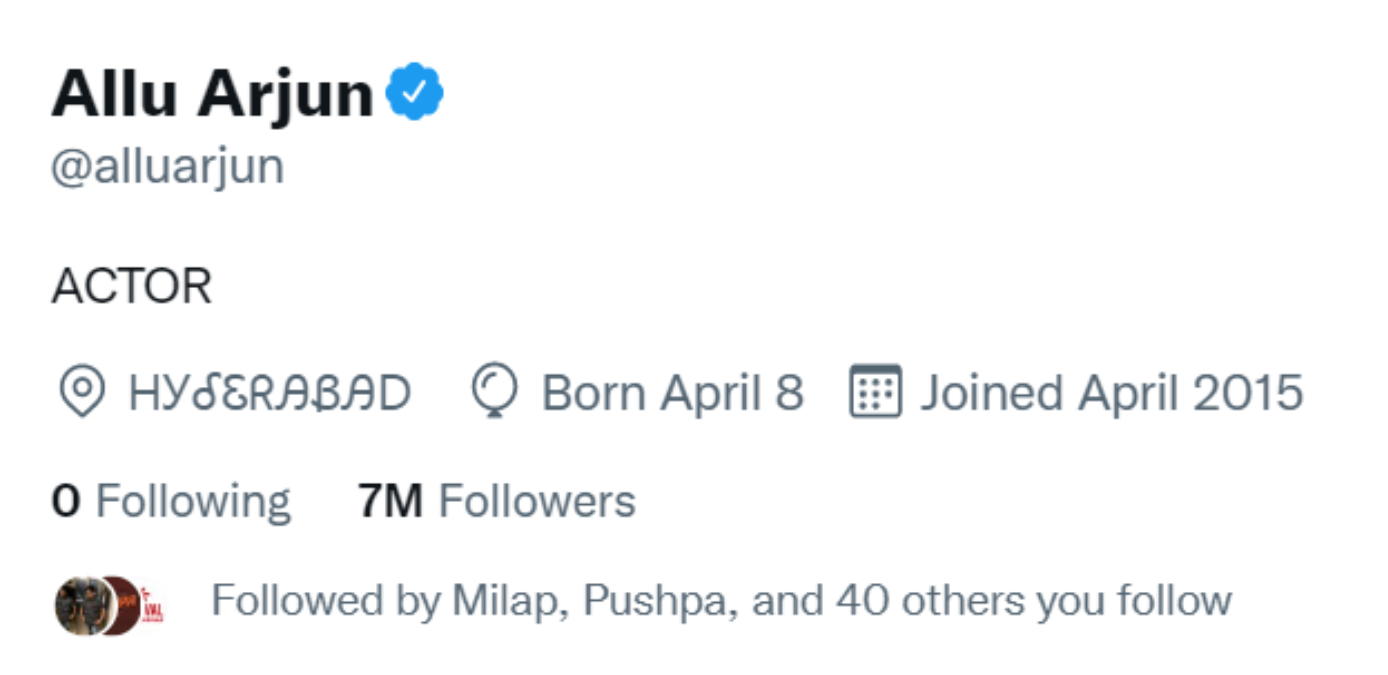The height and width of the screenshot is (675, 1388).
Task: Click the location pin icon
Action: pos(81,392)
